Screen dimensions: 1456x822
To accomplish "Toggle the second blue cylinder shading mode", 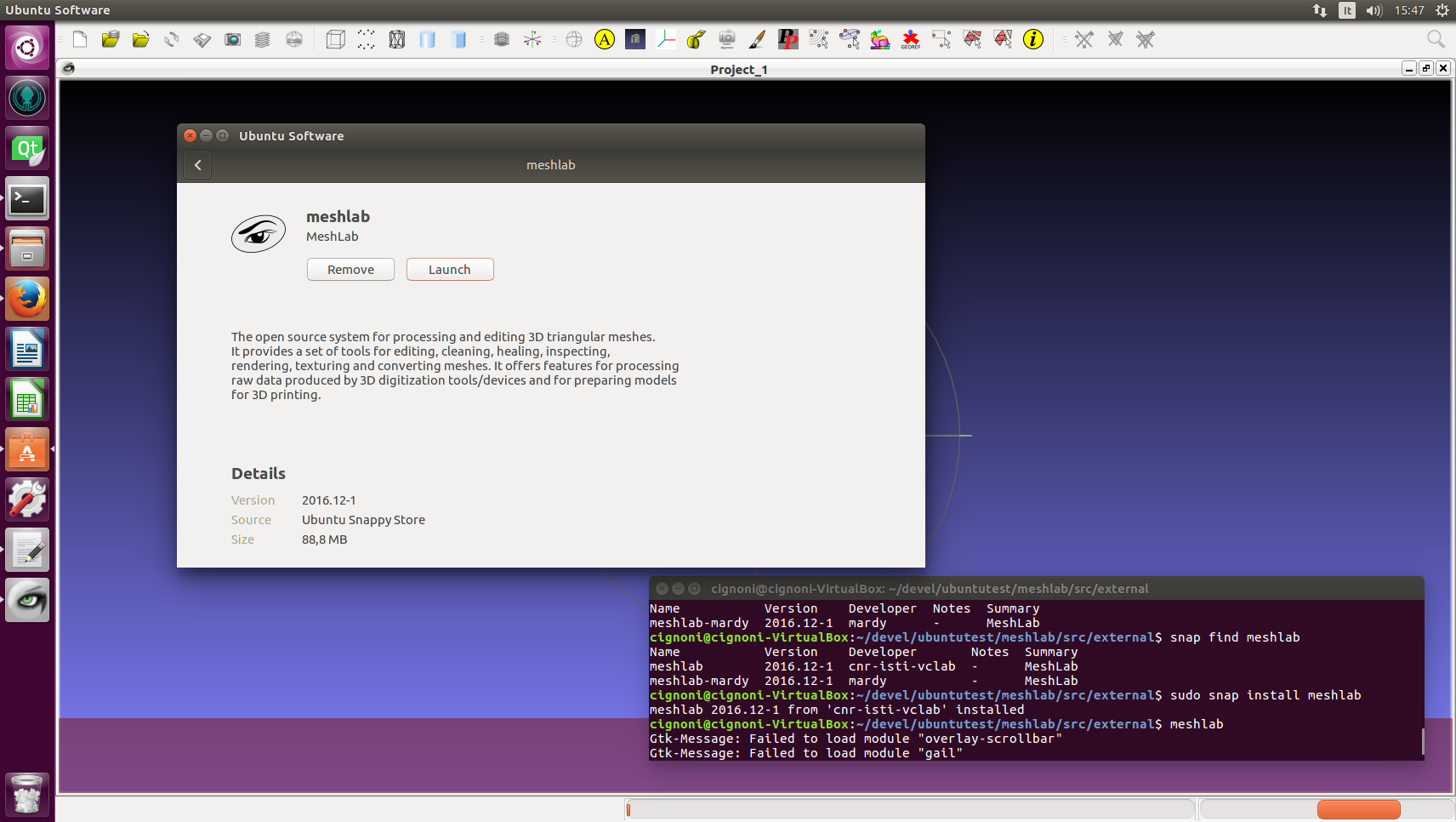I will point(458,39).
